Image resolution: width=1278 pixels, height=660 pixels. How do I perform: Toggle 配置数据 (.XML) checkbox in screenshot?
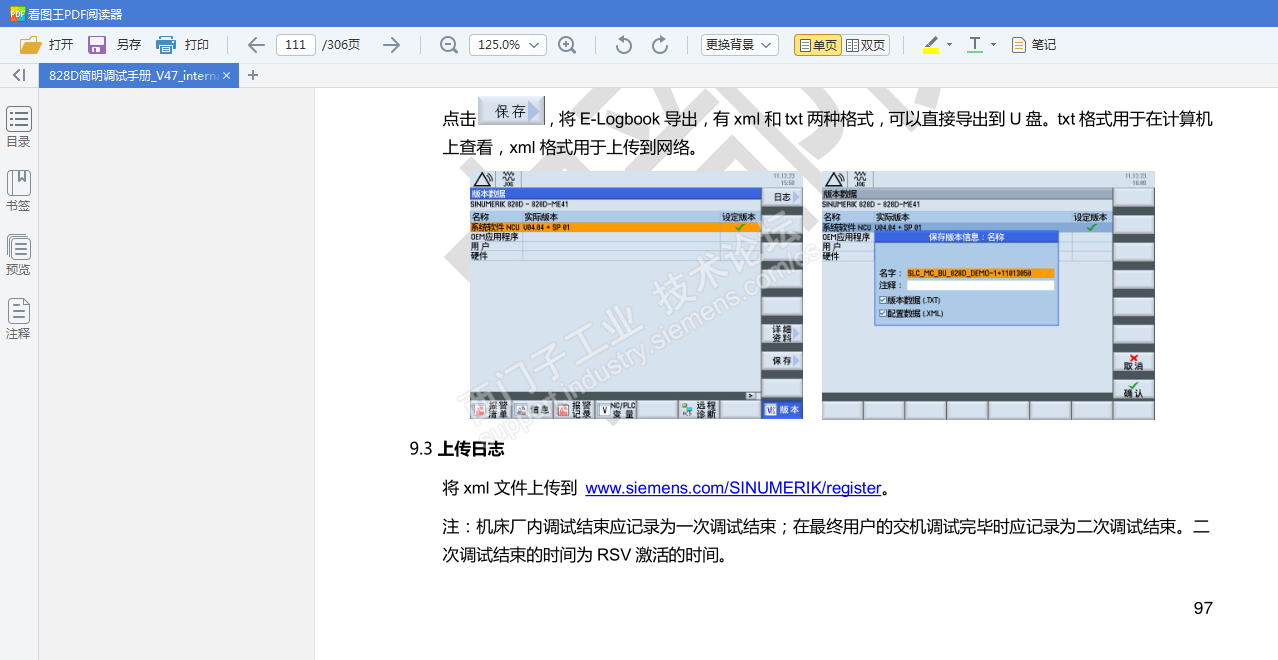pyautogui.click(x=883, y=313)
